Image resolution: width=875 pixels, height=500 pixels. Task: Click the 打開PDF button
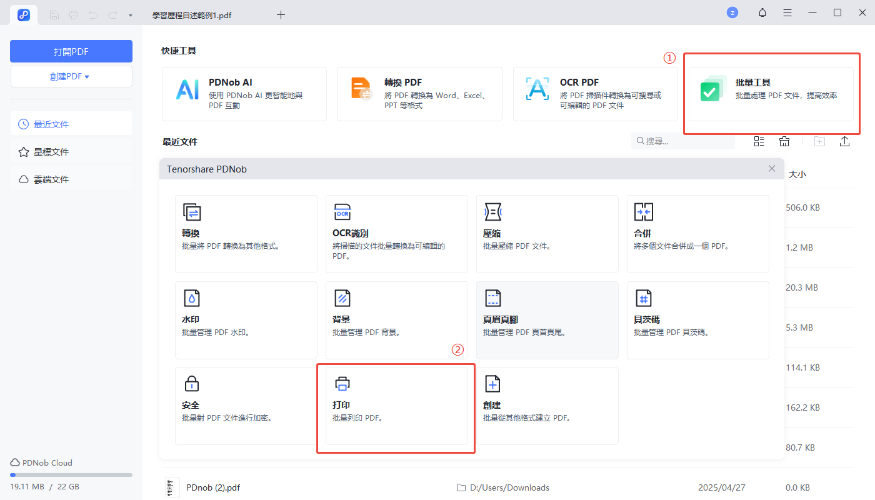[71, 51]
